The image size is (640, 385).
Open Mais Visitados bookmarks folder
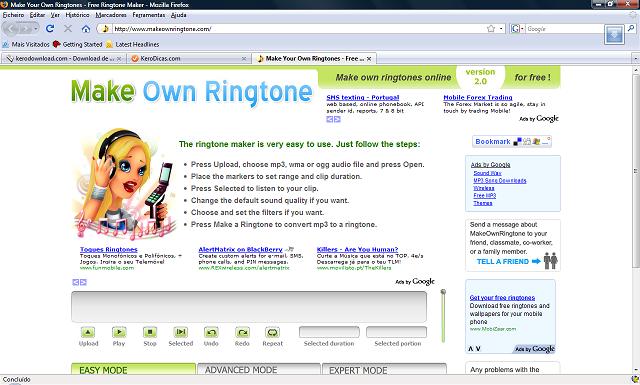26,45
